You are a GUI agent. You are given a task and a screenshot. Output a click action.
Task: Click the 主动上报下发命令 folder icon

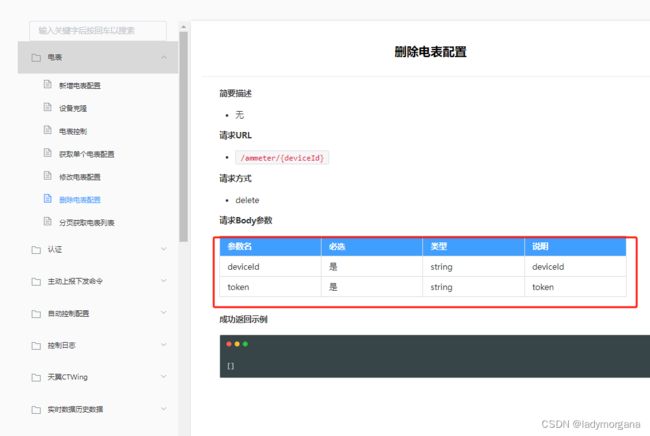click(36, 282)
